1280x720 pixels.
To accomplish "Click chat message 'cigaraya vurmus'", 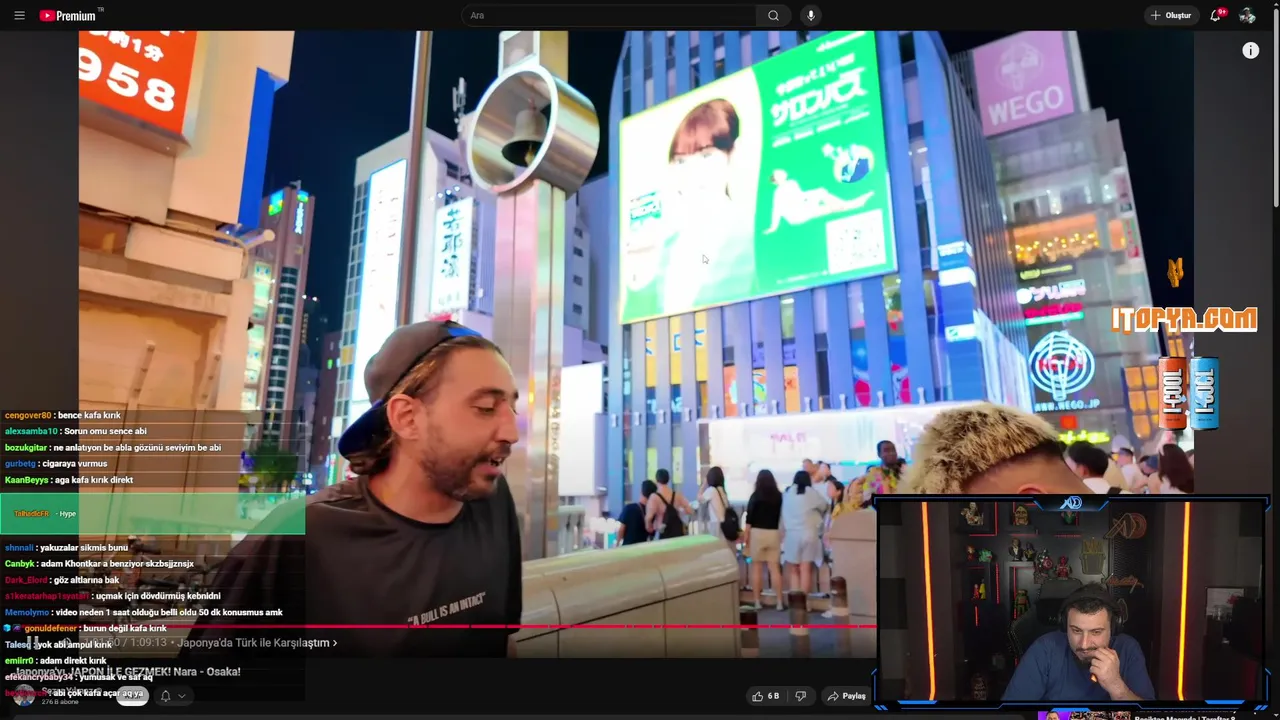I will point(74,463).
